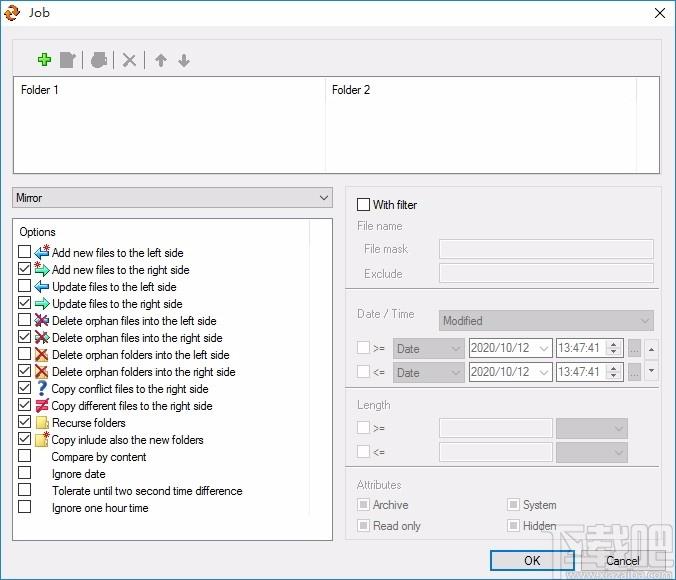The height and width of the screenshot is (580, 676).
Task: Check Delete orphan folders into the left side
Action: [x=25, y=354]
